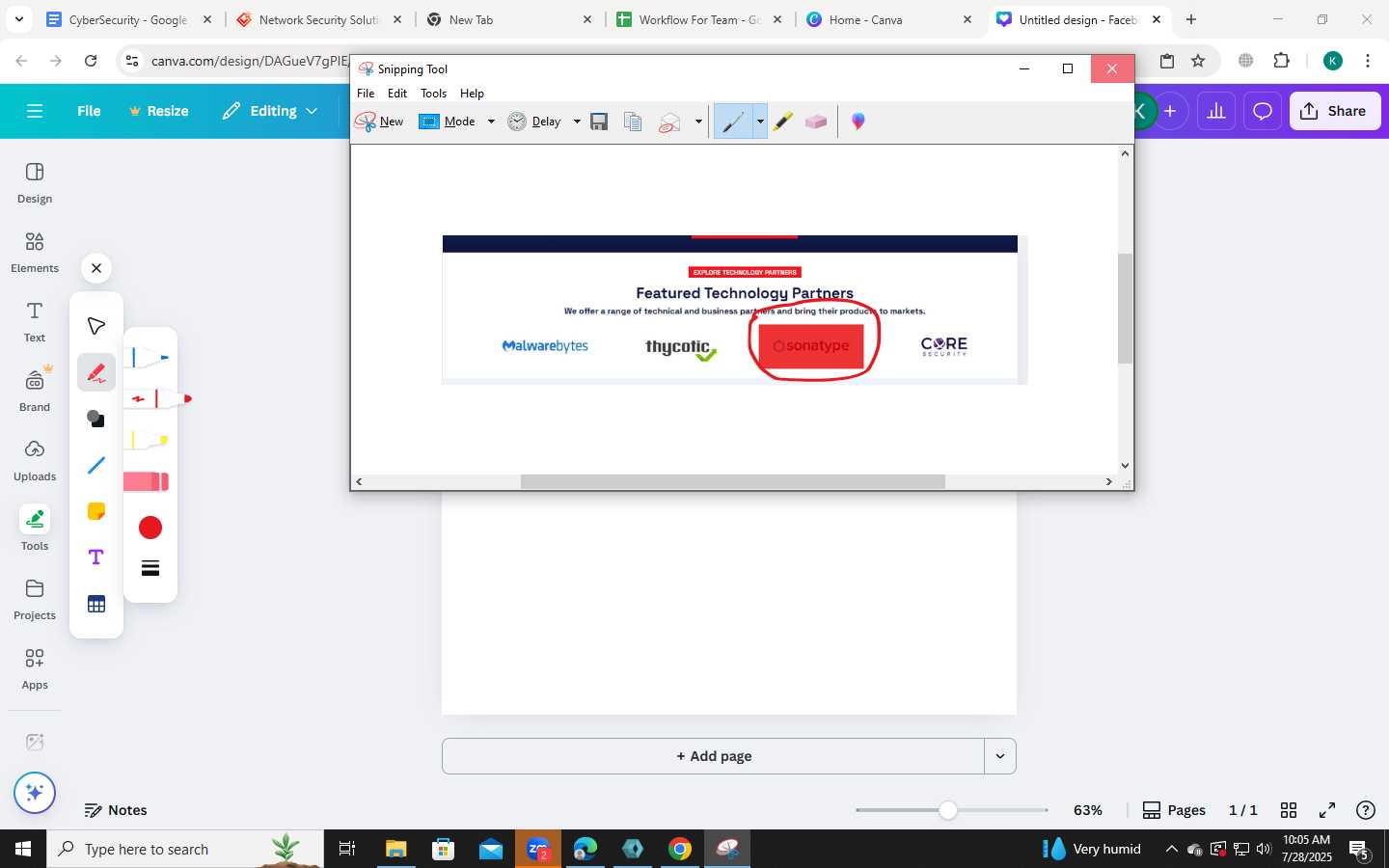Expand the Snipping Tool pen options dropdown

coord(760,122)
